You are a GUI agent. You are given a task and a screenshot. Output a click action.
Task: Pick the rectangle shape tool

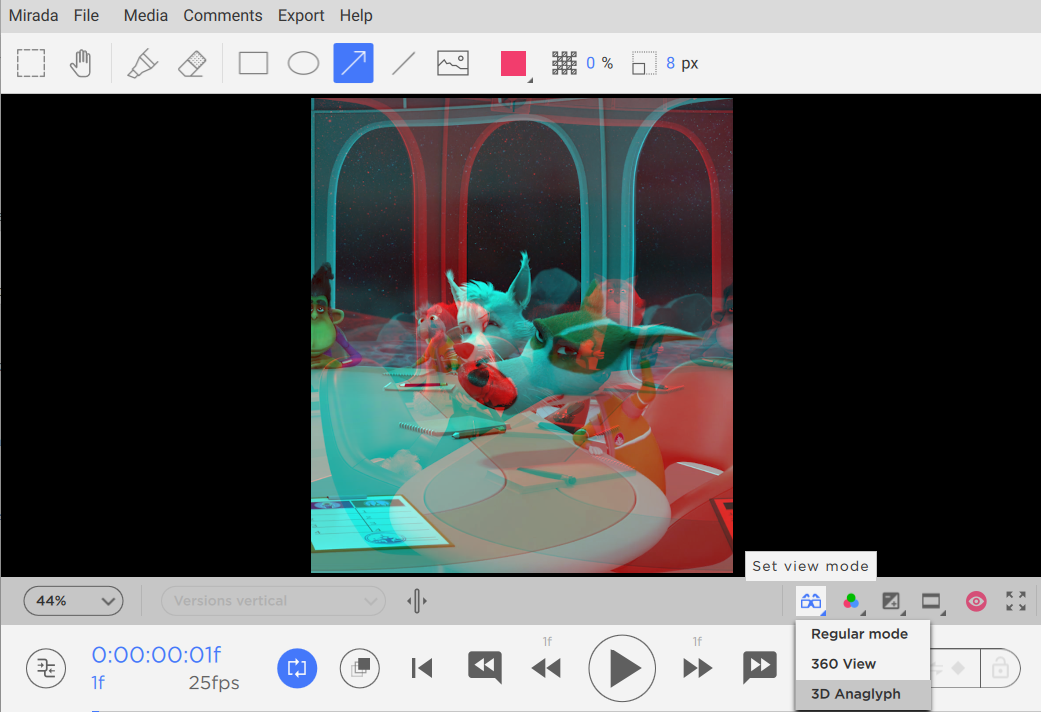(x=253, y=63)
